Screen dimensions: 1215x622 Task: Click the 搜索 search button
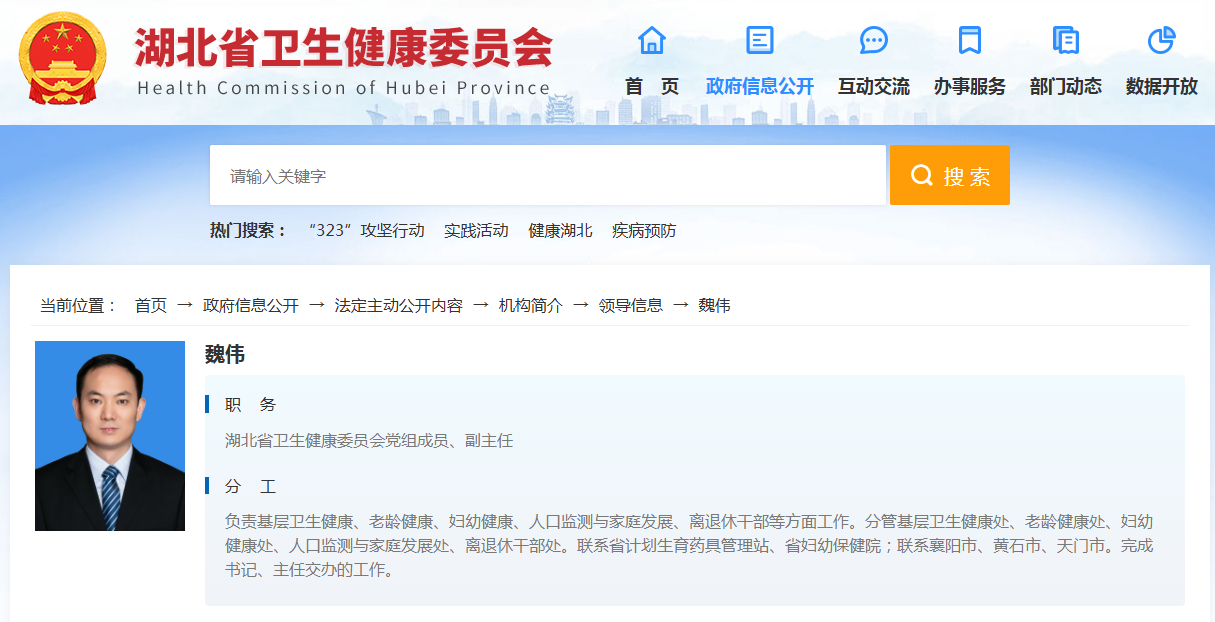(949, 175)
